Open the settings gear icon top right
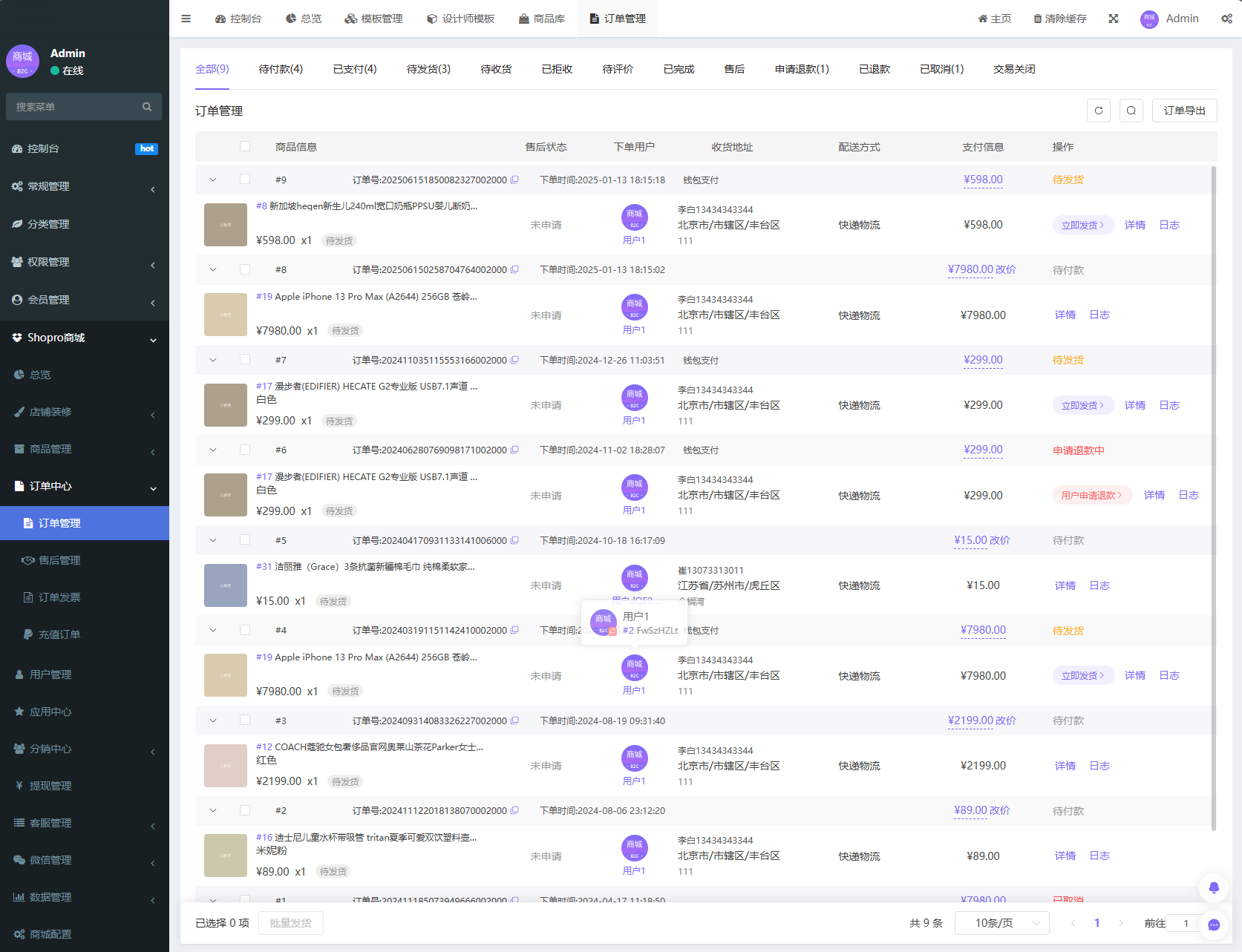Image resolution: width=1242 pixels, height=952 pixels. click(1226, 19)
